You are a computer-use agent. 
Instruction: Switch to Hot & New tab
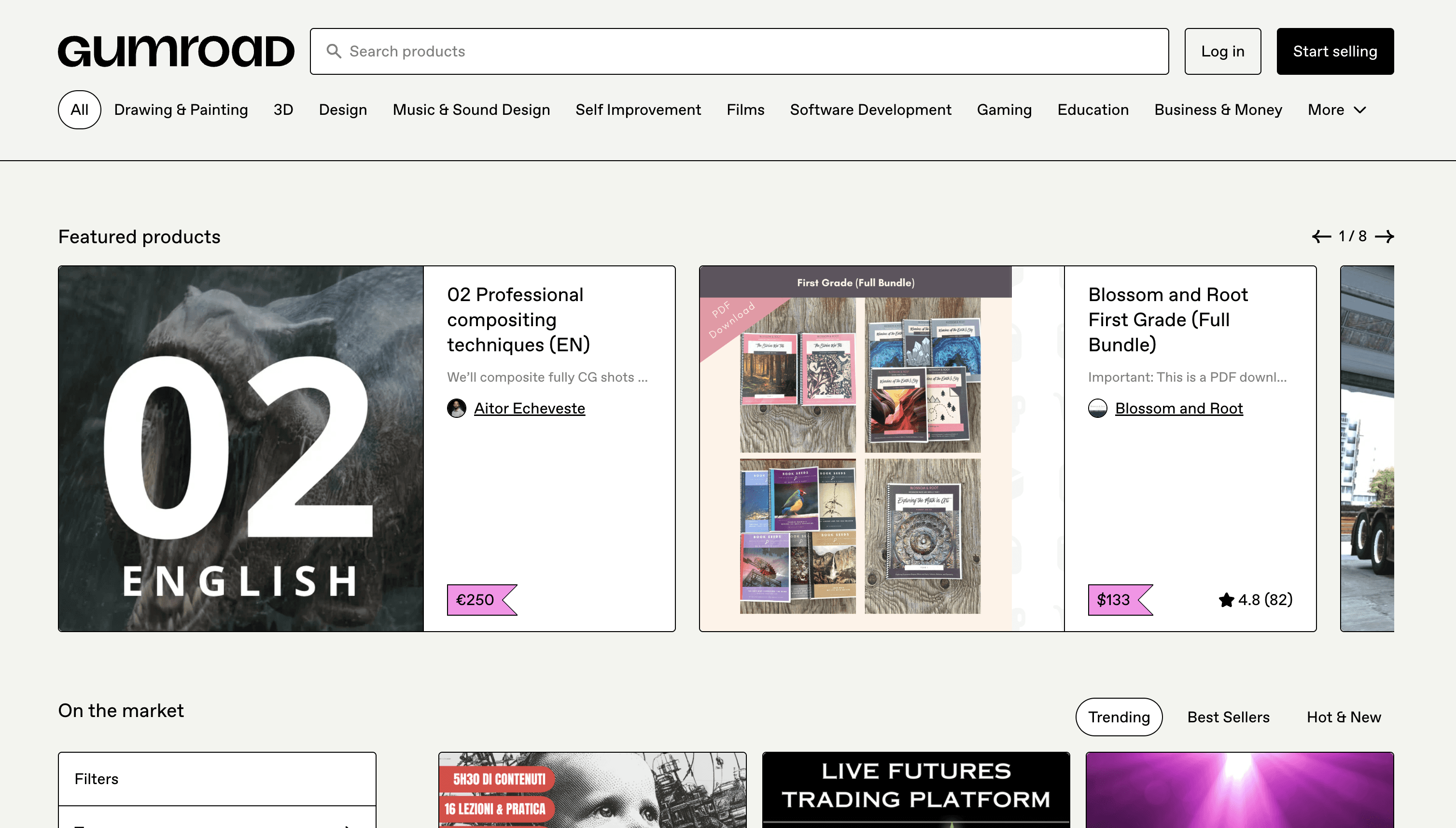tap(1344, 717)
